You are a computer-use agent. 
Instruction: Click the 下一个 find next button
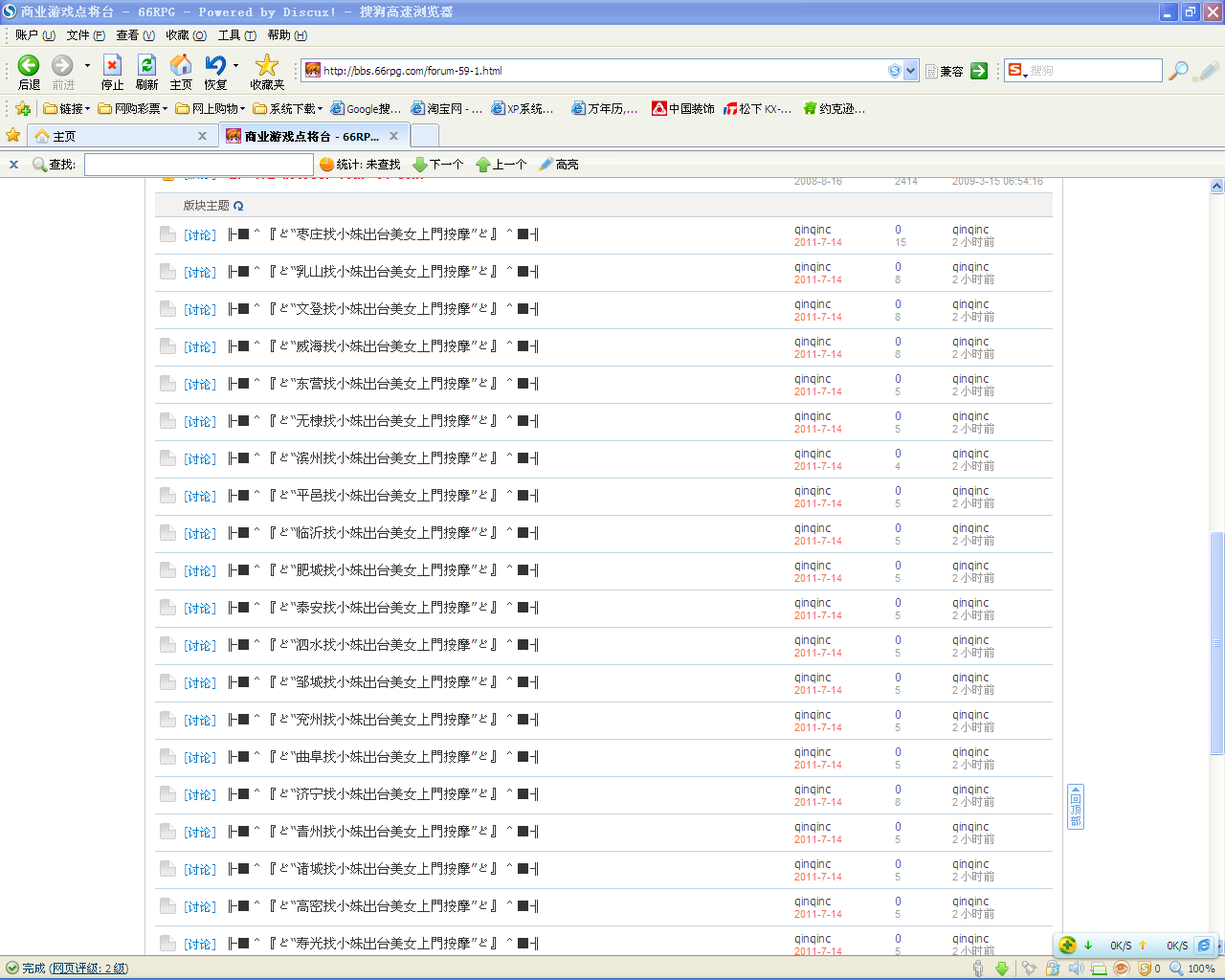[438, 165]
